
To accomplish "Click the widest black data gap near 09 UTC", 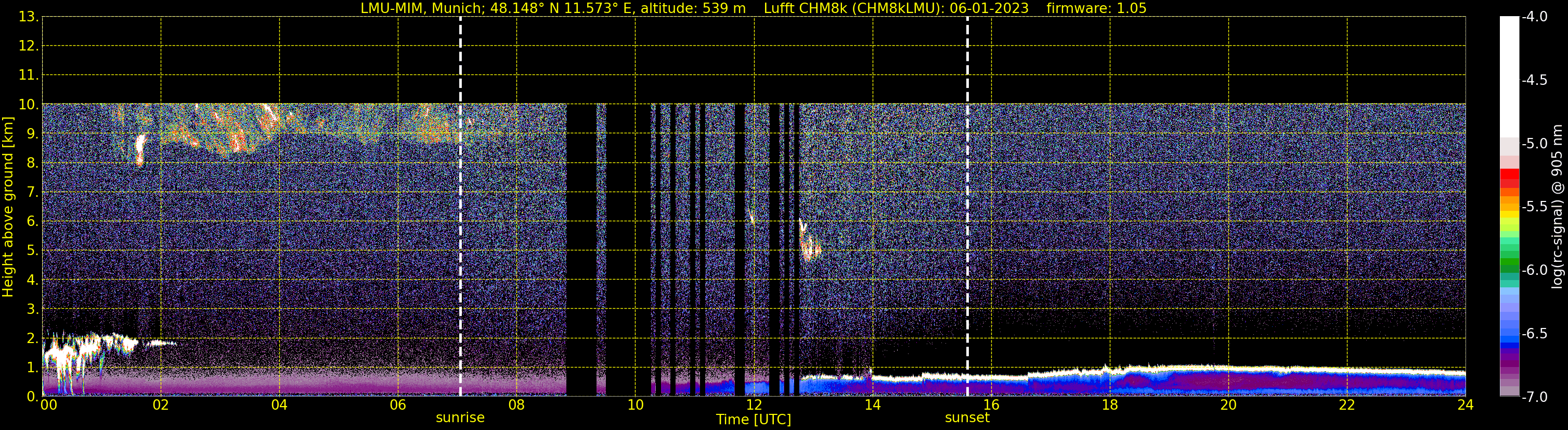I will tap(581, 250).
